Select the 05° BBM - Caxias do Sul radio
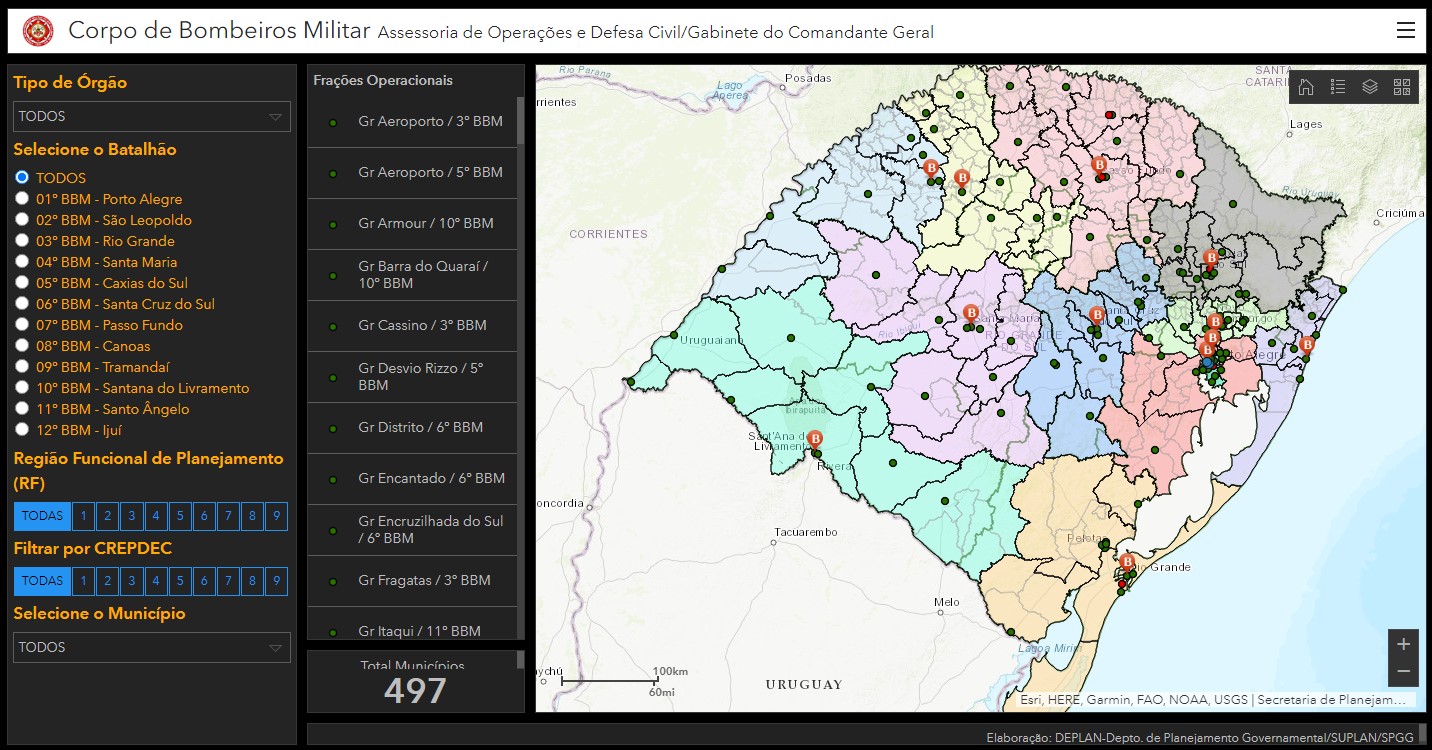This screenshot has height=750, width=1432. tap(22, 282)
